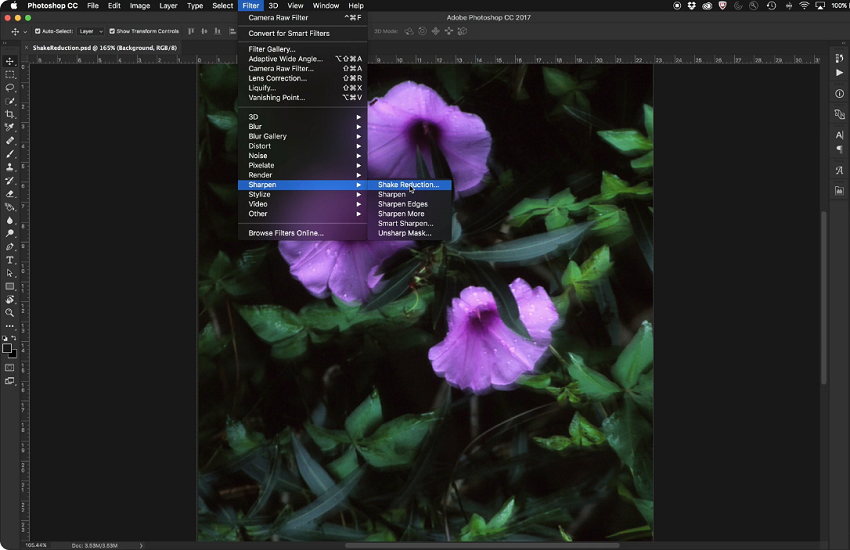The width and height of the screenshot is (850, 550).
Task: Choose Sharpen Edges filter
Action: point(409,204)
